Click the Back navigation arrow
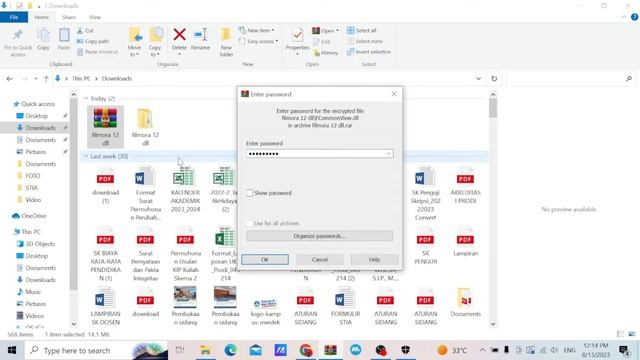Screen dimensions: 640x360 click(9, 79)
